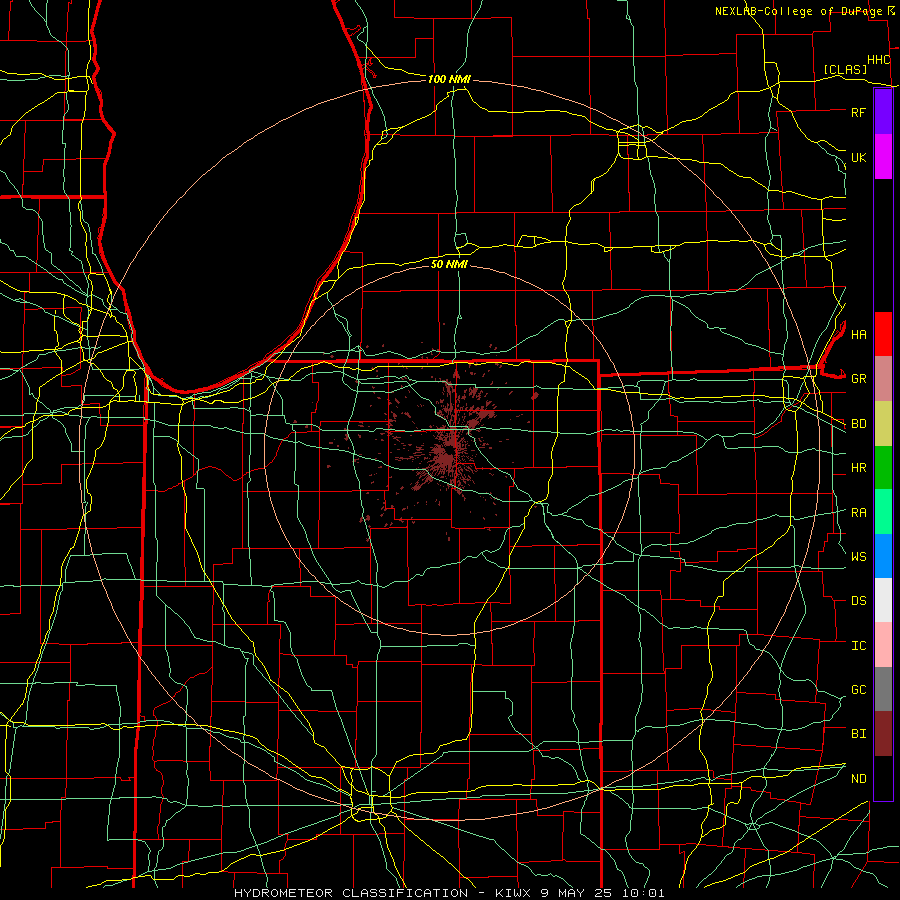
Task: Click the UK legend label
Action: (x=858, y=157)
